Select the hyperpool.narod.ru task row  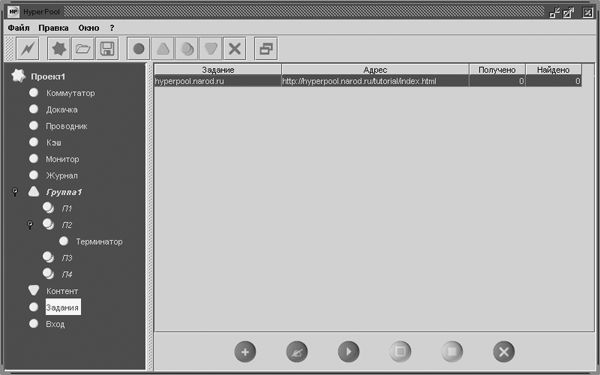[368, 81]
